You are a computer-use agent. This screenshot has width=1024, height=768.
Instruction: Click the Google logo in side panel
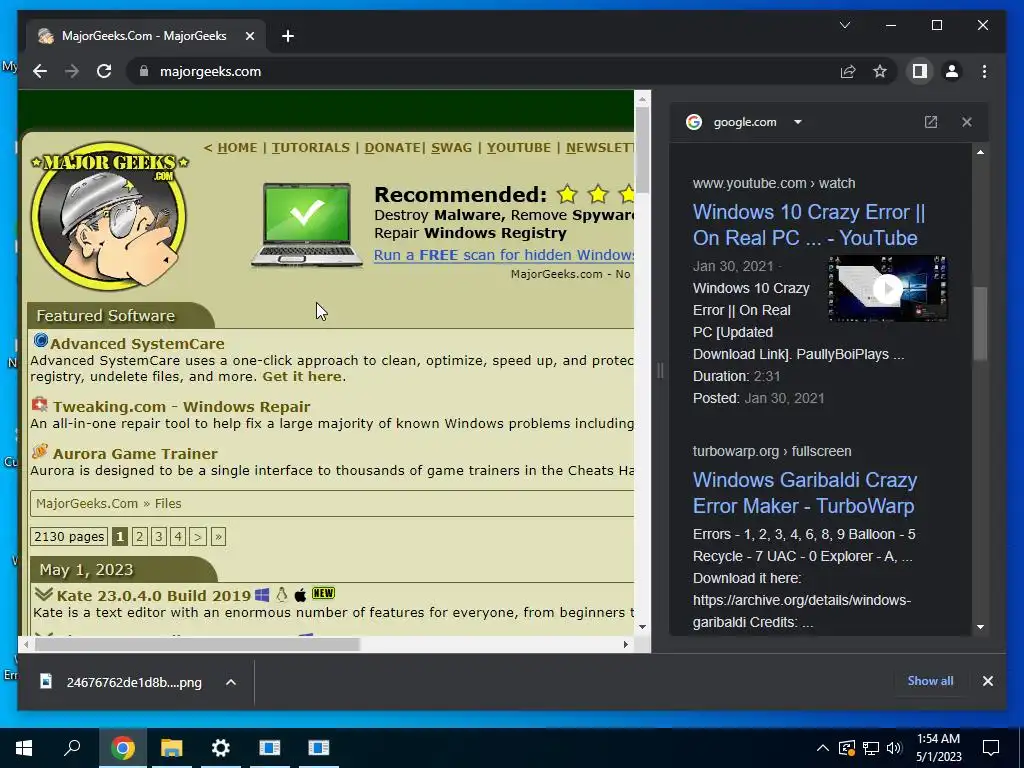[x=694, y=122]
